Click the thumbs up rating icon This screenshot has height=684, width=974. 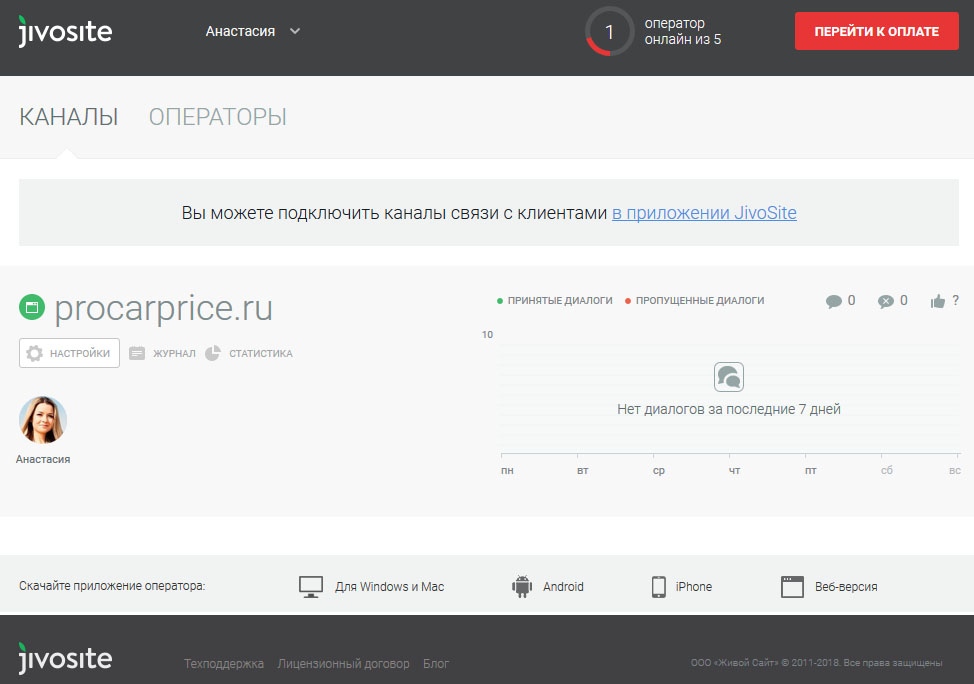938,301
